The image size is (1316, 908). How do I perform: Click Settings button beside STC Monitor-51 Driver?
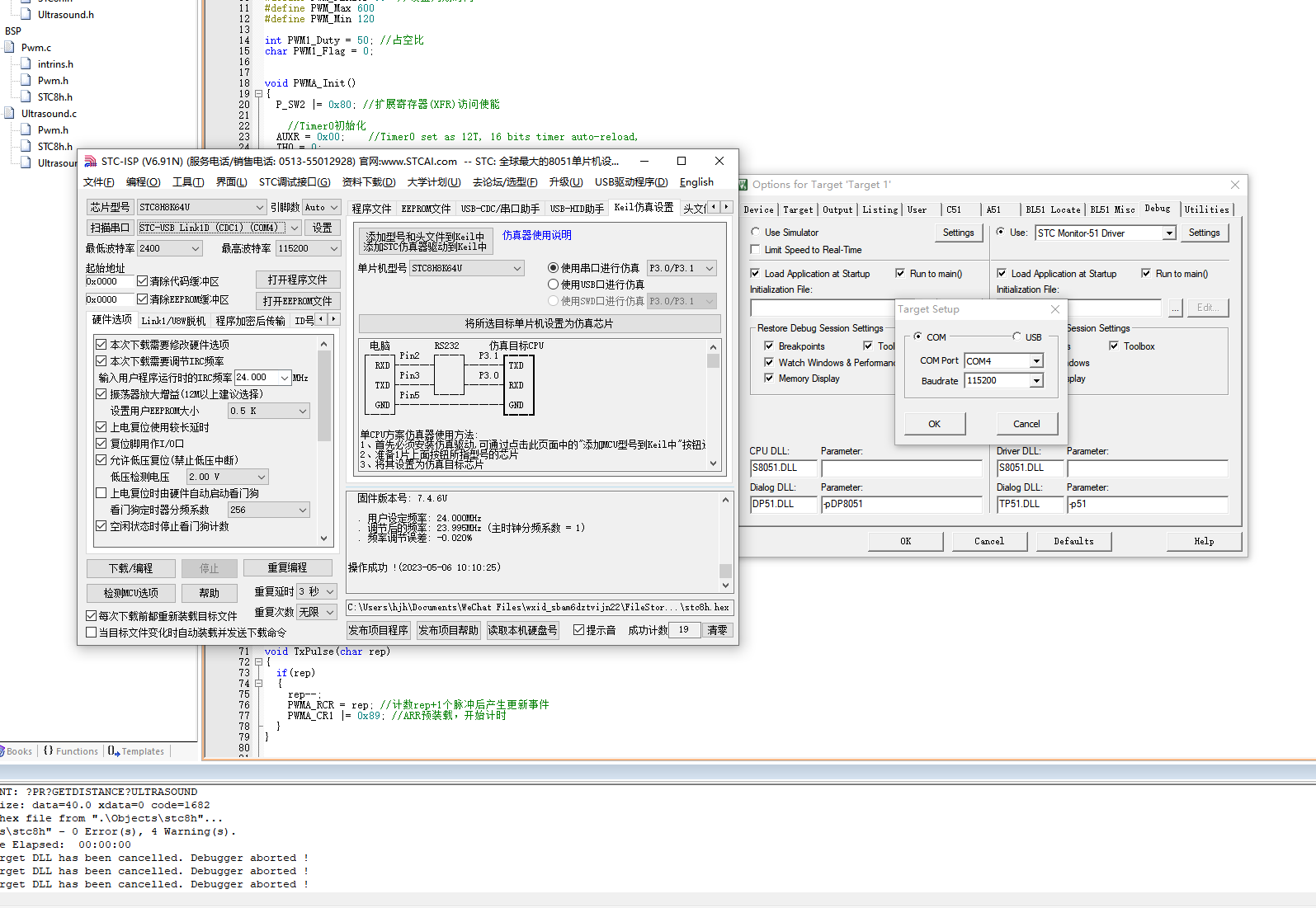click(x=1205, y=233)
